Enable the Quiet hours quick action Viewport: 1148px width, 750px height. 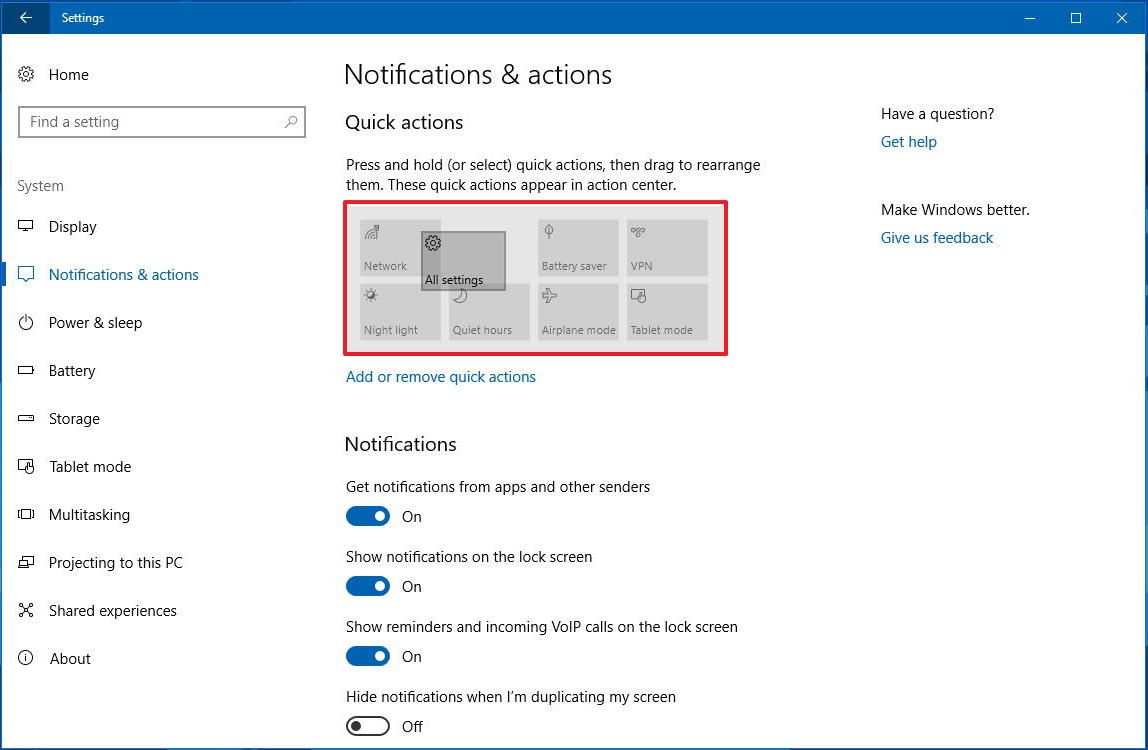(489, 311)
